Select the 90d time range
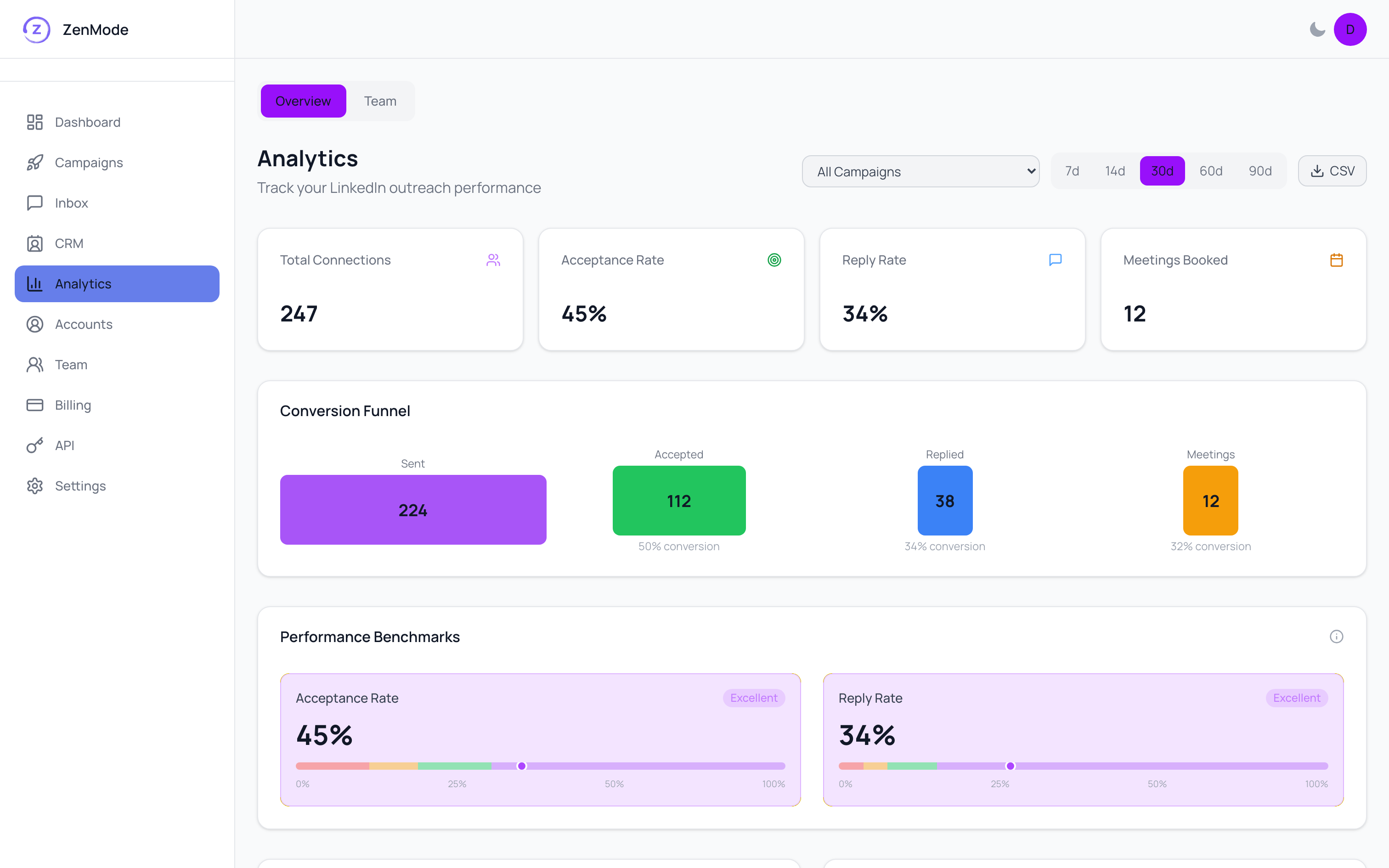The image size is (1389, 868). point(1260,171)
